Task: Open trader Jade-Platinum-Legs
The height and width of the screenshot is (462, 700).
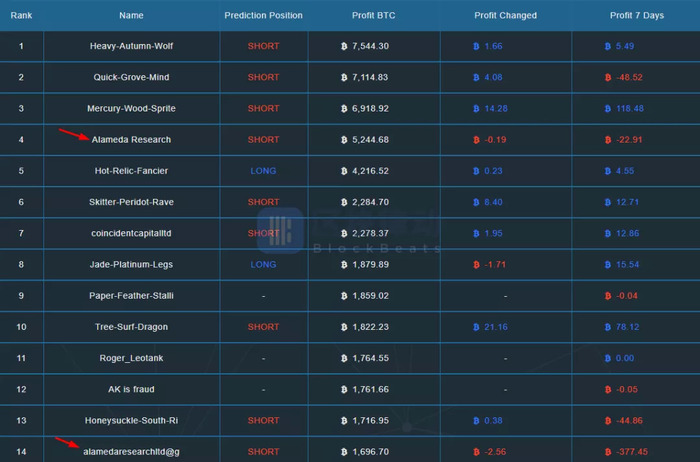Action: click(x=131, y=265)
